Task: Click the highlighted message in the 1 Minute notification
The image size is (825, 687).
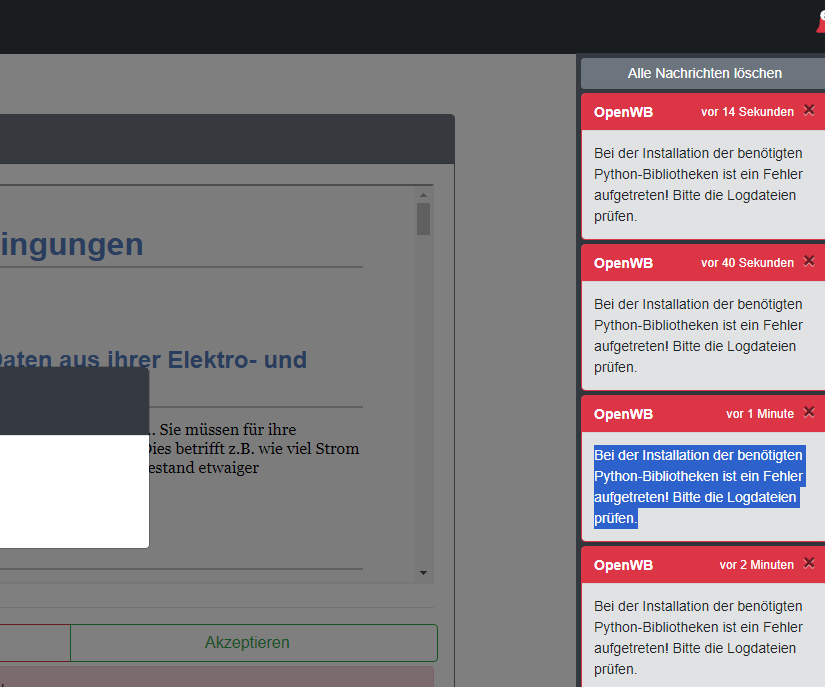Action: [x=698, y=487]
